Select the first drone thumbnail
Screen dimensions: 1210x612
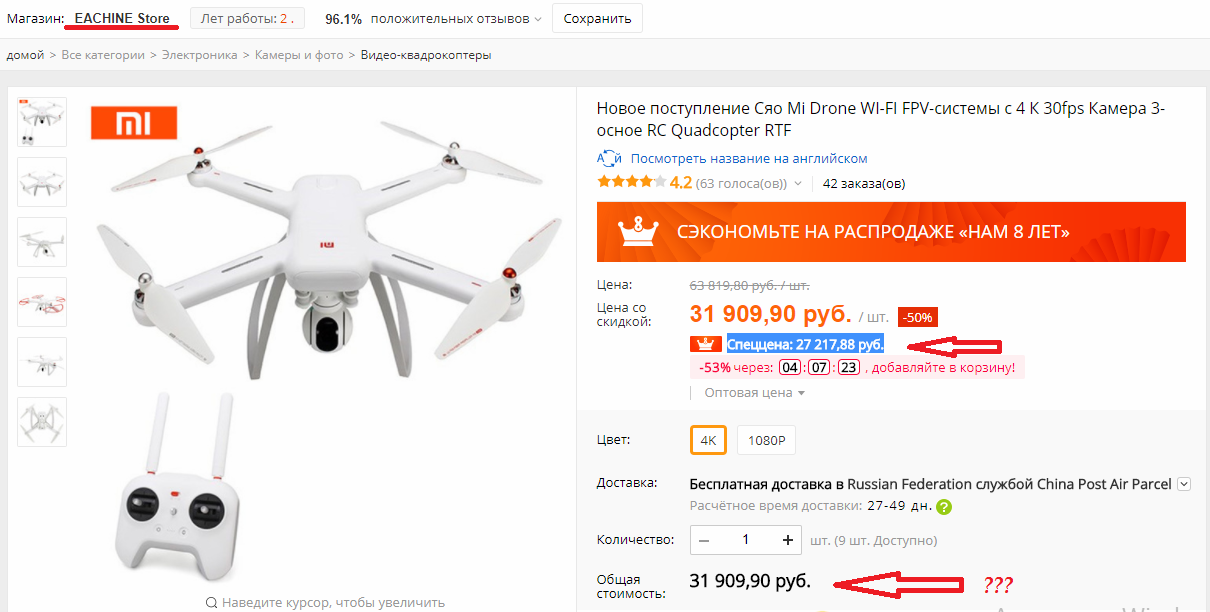coord(42,122)
